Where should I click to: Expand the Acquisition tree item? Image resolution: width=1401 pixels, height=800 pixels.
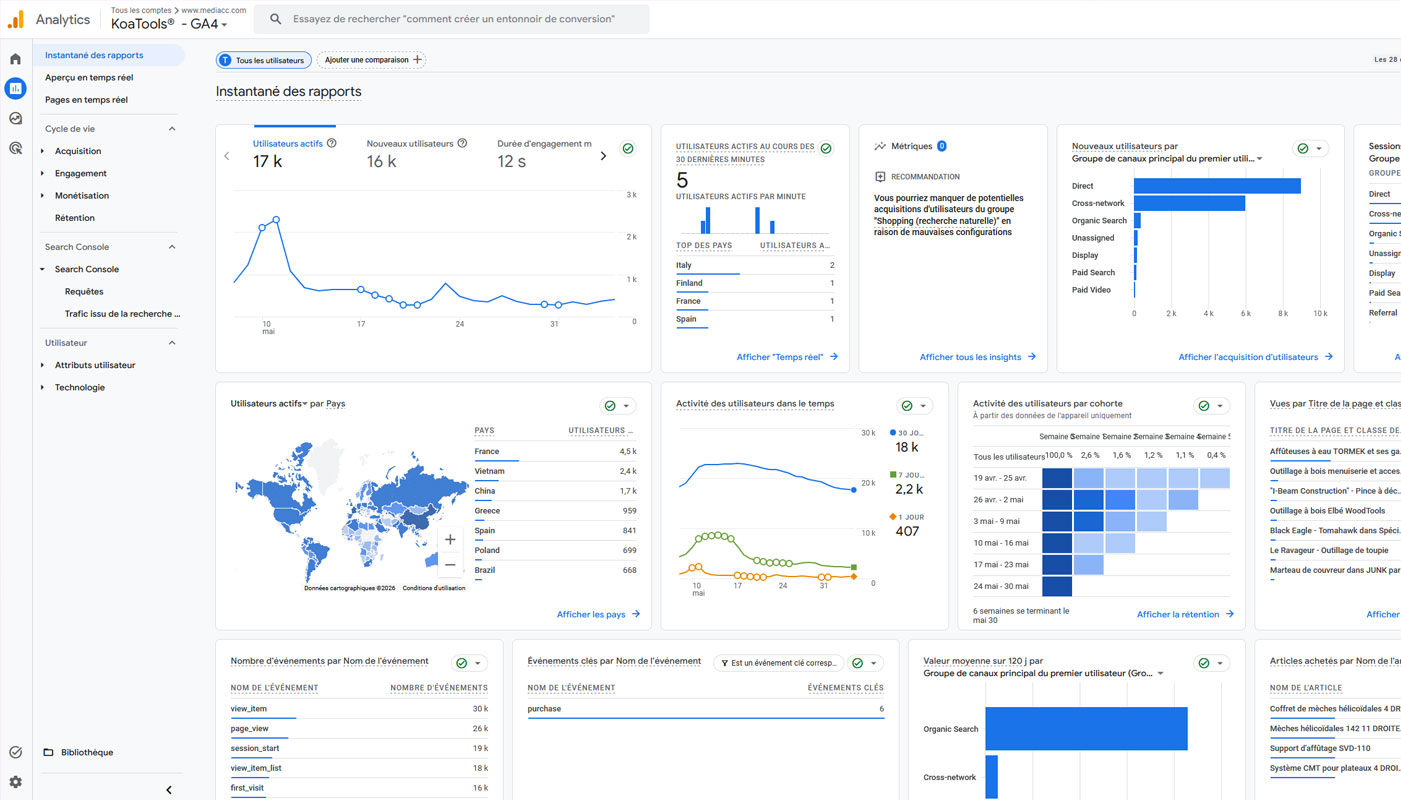(42, 151)
